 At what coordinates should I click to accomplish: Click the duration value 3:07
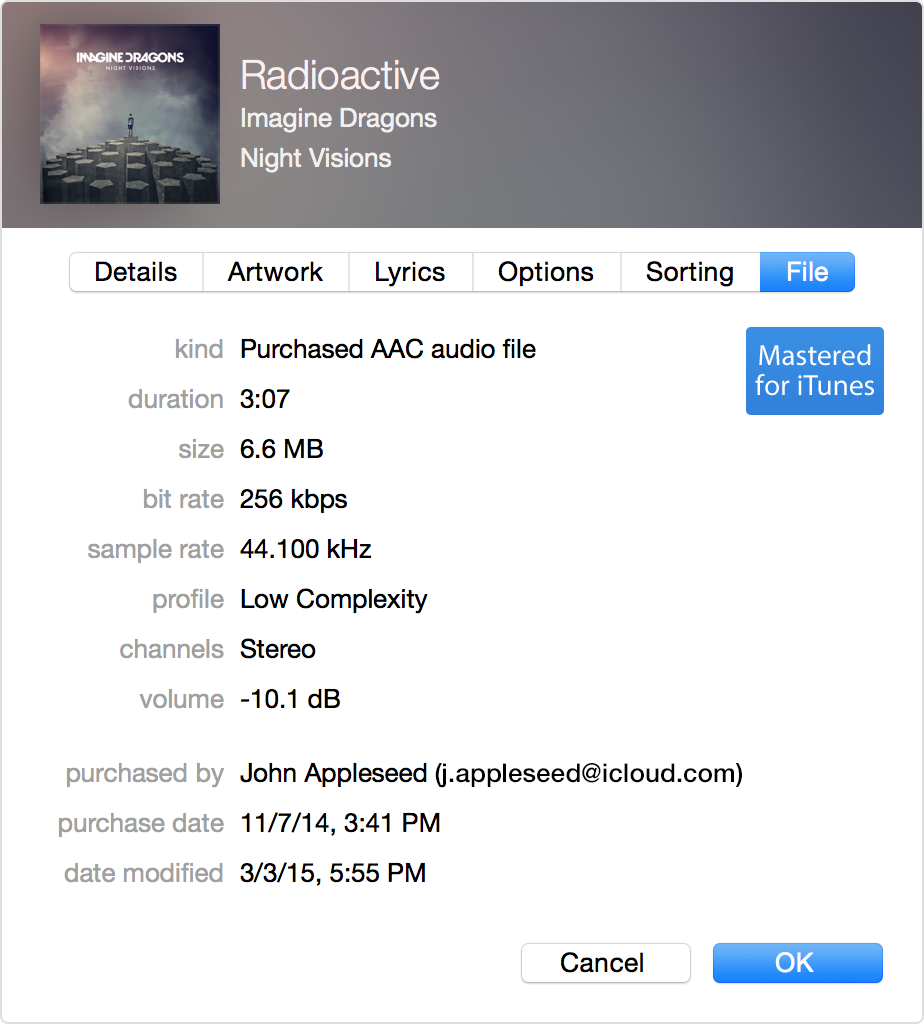click(x=264, y=399)
